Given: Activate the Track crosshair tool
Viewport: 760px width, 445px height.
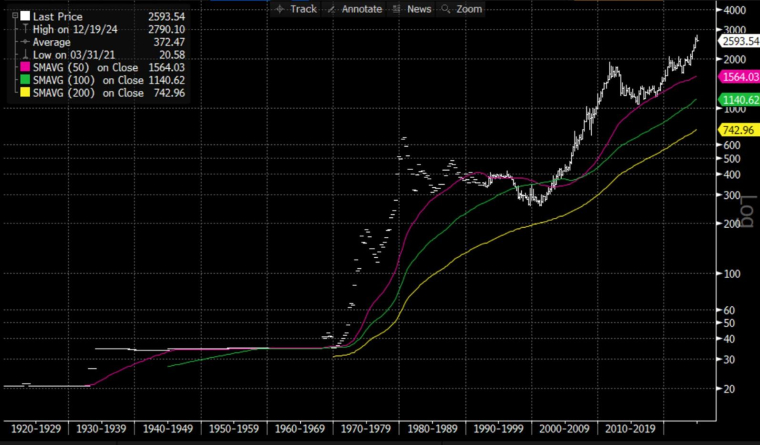Looking at the screenshot, I should (297, 8).
